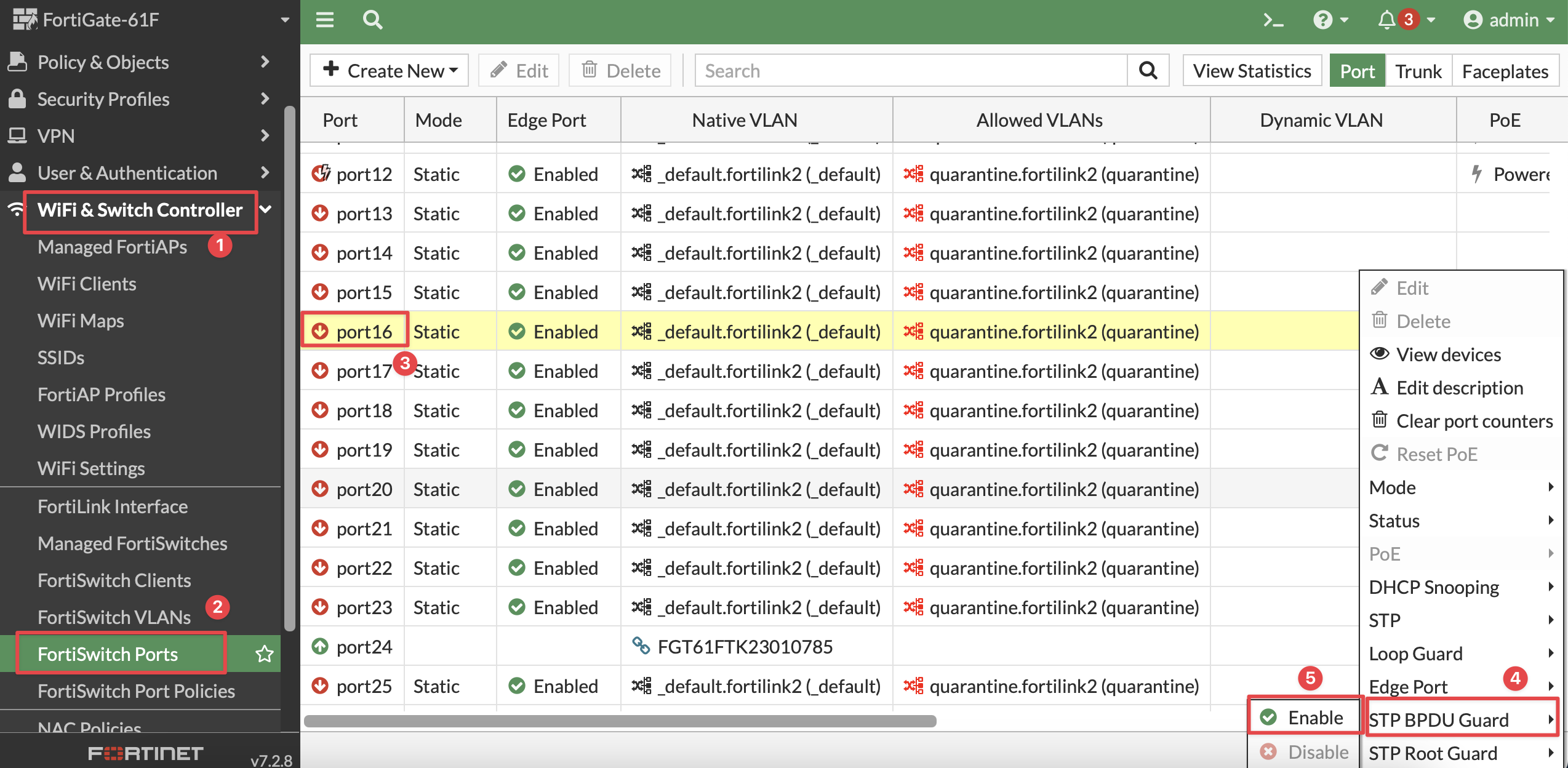Open the STP Root Guard submenu
The image size is (1568, 768).
pos(1461,753)
